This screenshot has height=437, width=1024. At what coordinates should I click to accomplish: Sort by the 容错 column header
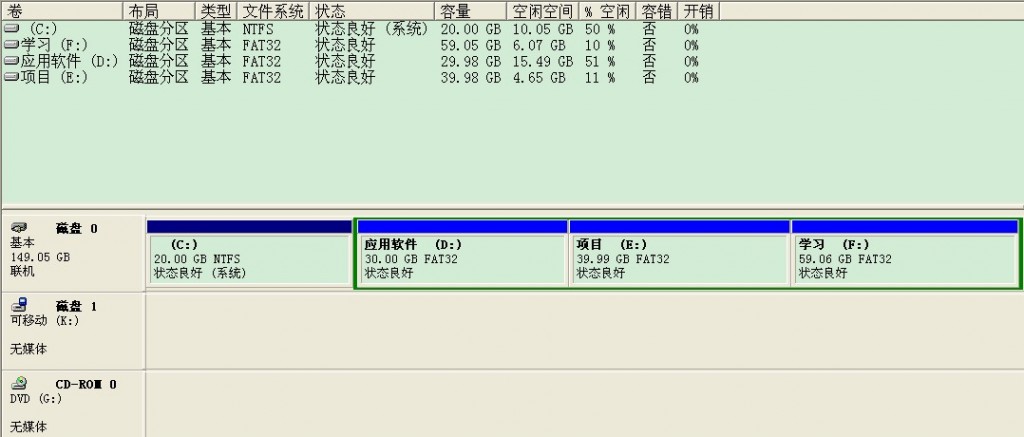click(x=657, y=10)
